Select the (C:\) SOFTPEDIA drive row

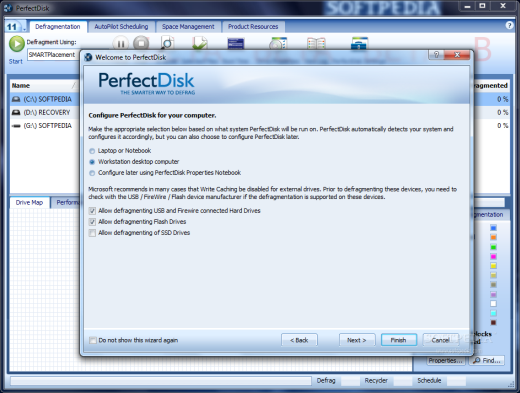click(x=45, y=99)
